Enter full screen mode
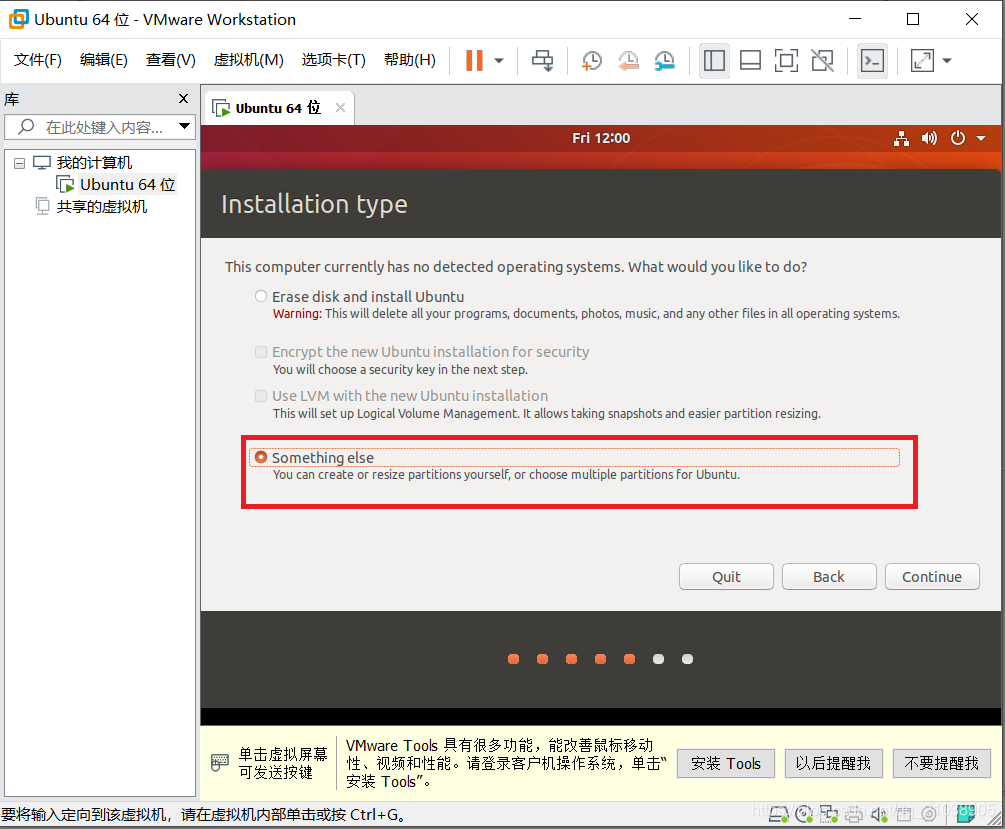The height and width of the screenshot is (829, 1005). coord(786,61)
